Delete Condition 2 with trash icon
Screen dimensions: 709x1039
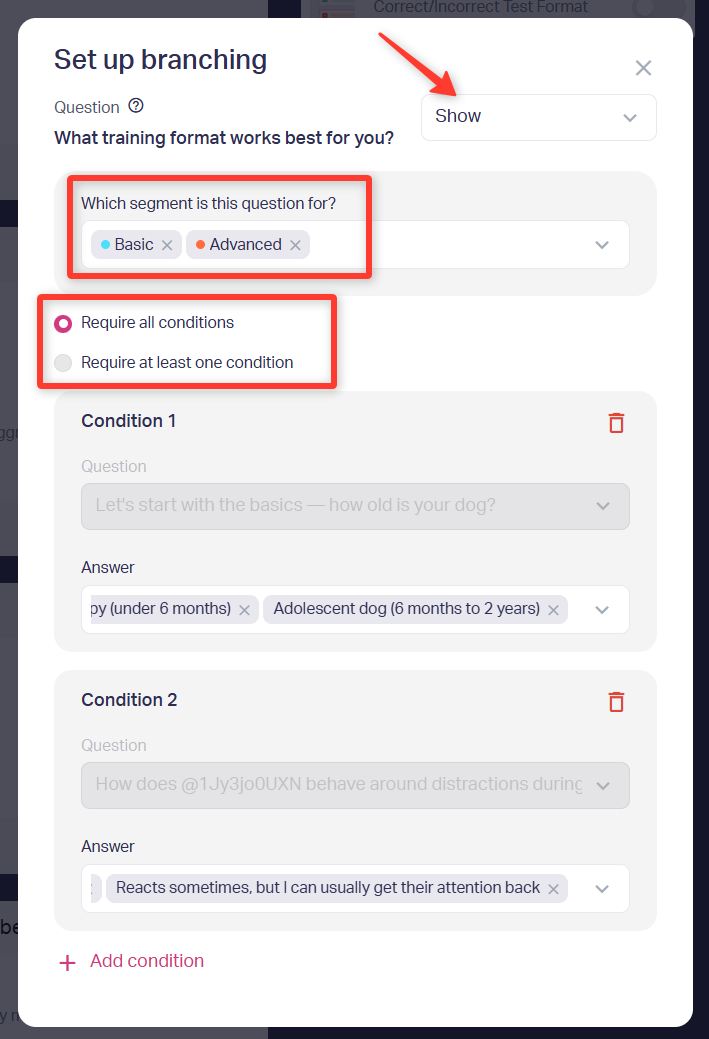tap(616, 702)
